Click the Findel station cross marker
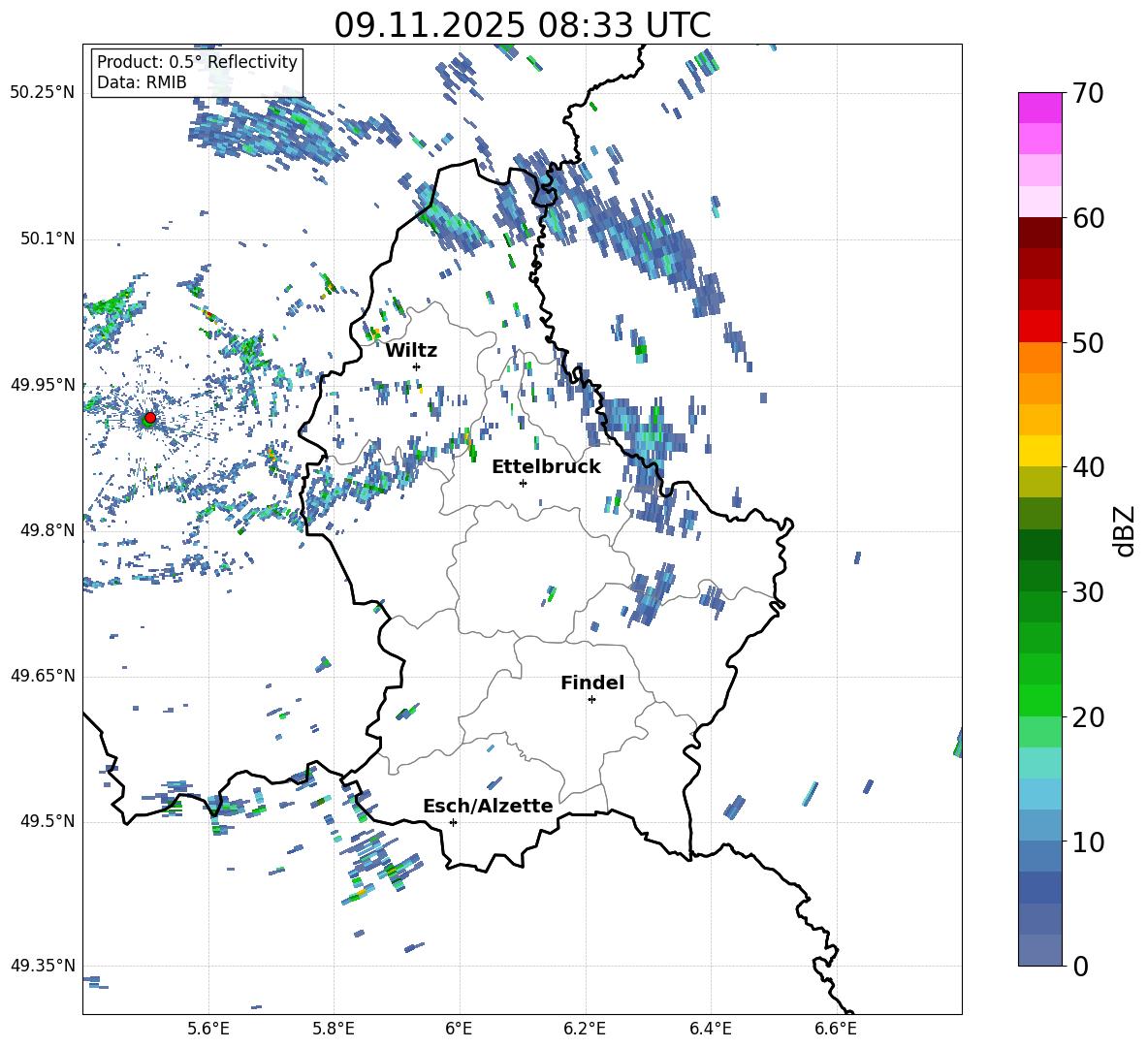1148x1048 pixels. 591,699
